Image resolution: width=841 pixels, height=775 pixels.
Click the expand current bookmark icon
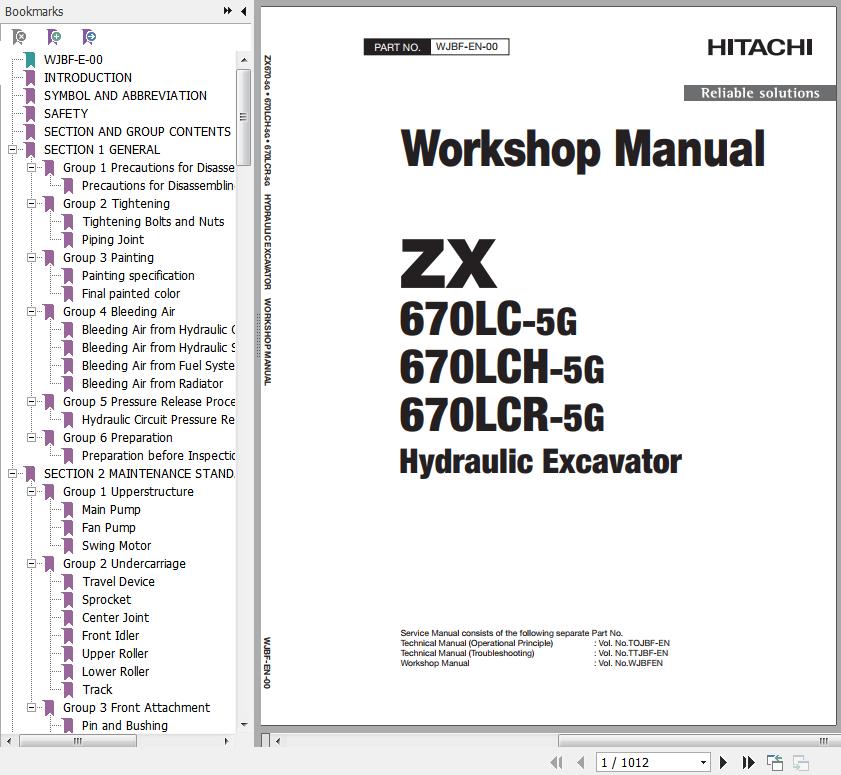point(88,36)
